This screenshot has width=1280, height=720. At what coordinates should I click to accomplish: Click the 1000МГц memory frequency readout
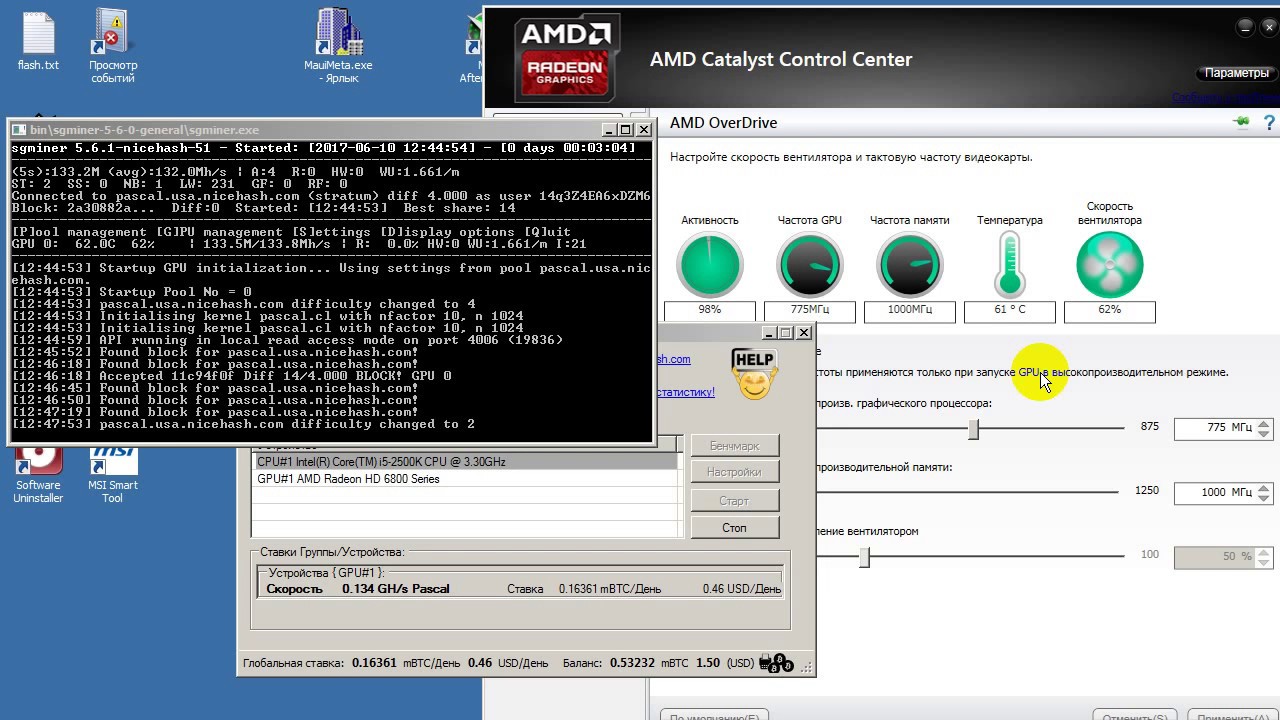tap(909, 310)
